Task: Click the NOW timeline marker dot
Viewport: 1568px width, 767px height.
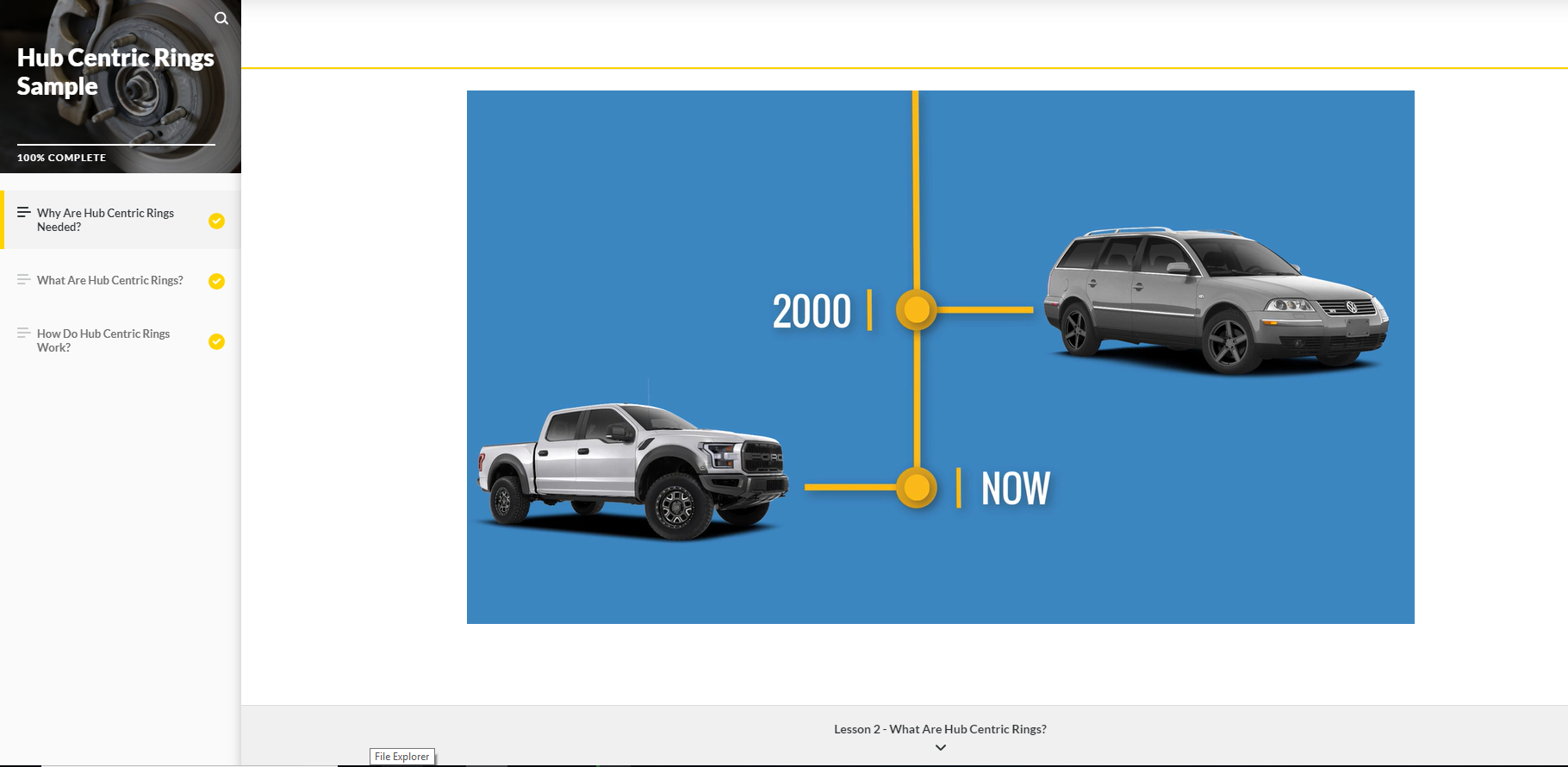Action: coord(916,488)
